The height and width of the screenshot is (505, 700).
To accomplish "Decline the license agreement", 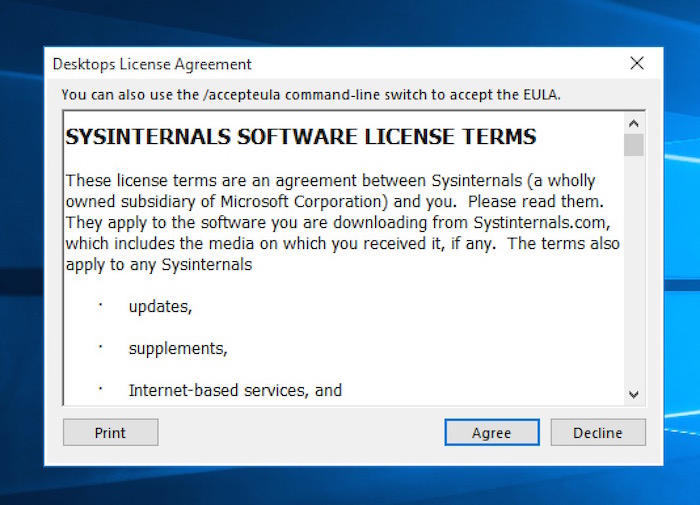I will (597, 433).
